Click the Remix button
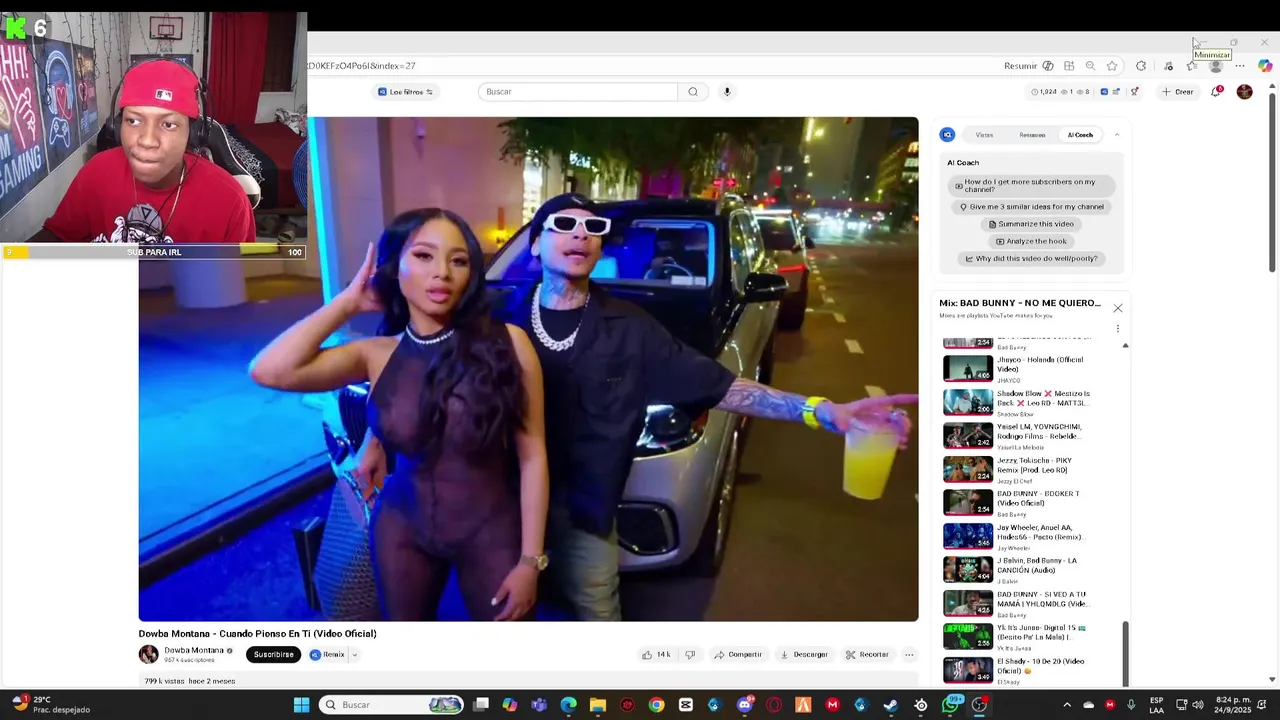This screenshot has height=720, width=1280. click(x=327, y=655)
